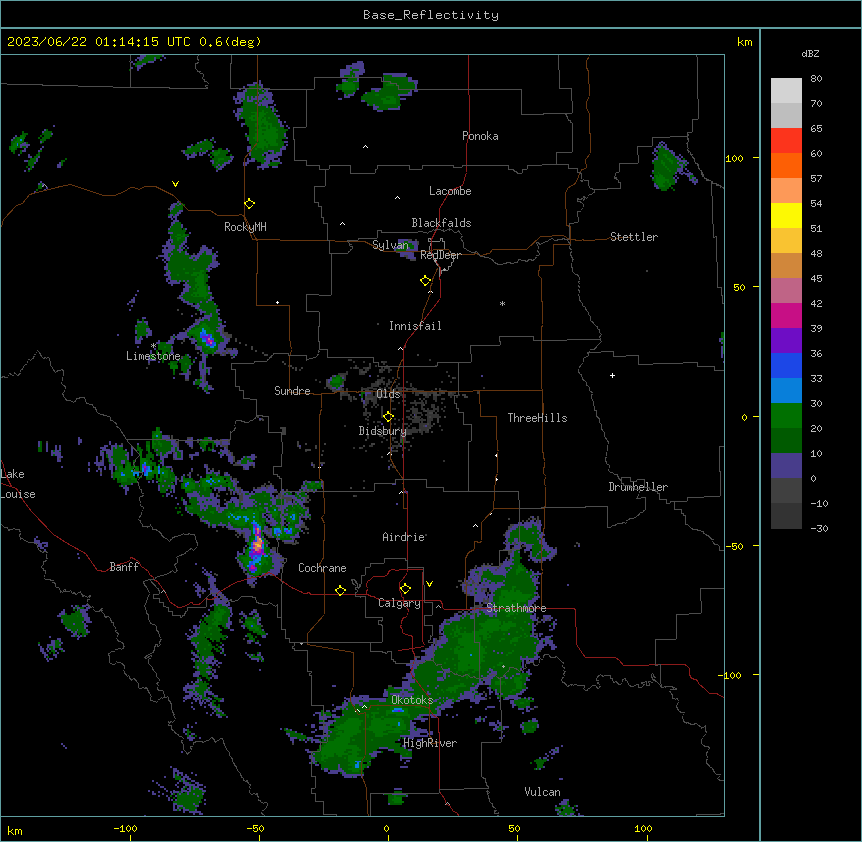
Task: Click the blue-purple storm cell east of Limestone
Action: pyautogui.click(x=207, y=337)
